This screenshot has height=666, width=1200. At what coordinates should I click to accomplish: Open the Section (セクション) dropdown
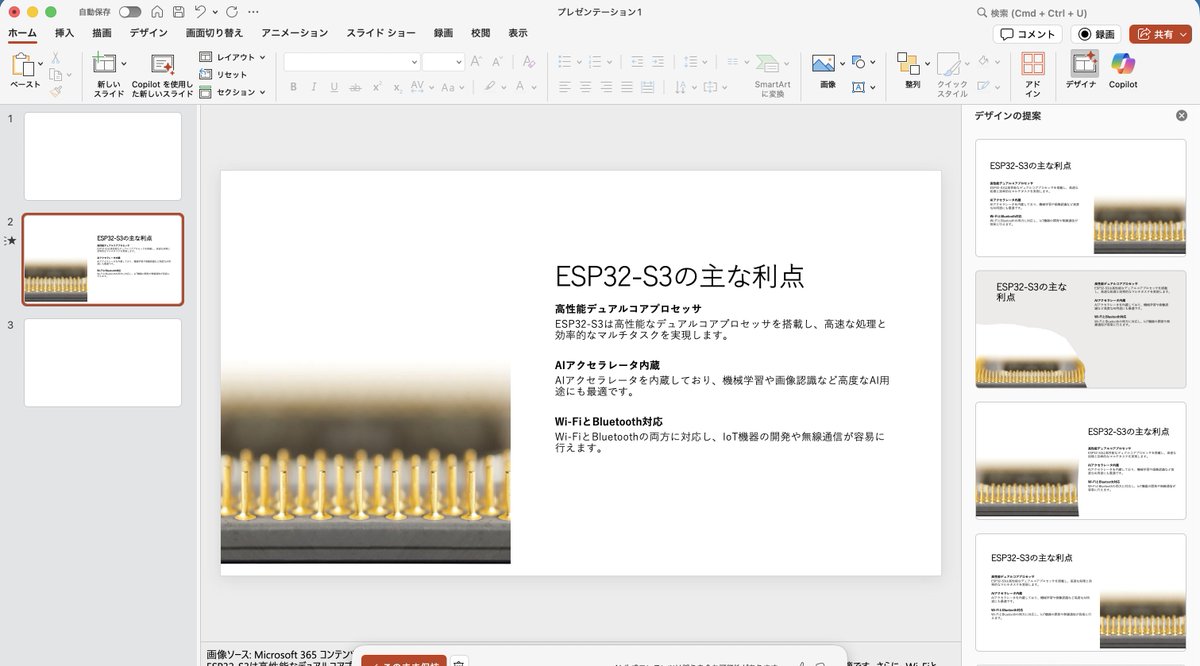point(232,92)
